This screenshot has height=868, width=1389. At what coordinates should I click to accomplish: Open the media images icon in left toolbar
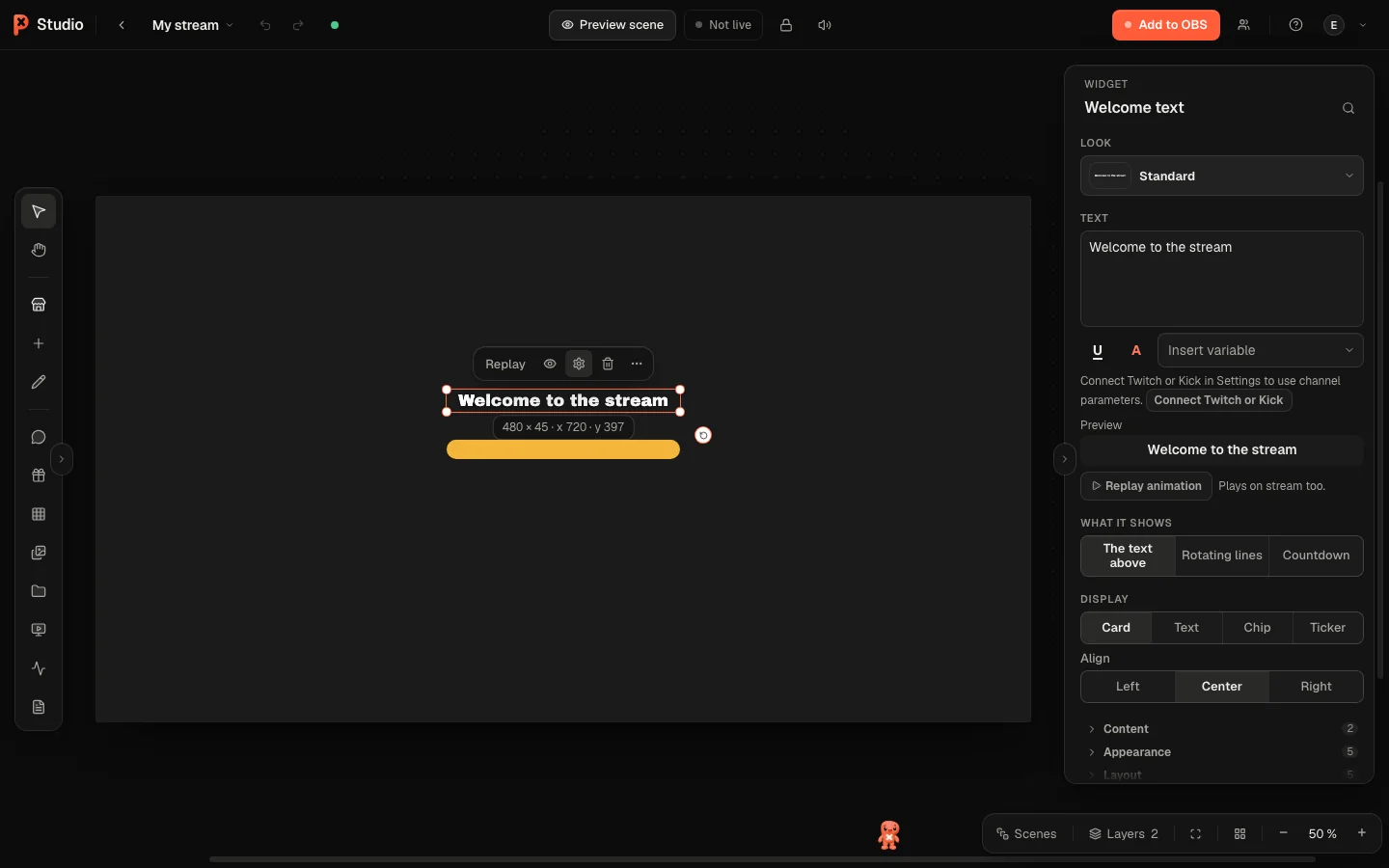pos(39,553)
